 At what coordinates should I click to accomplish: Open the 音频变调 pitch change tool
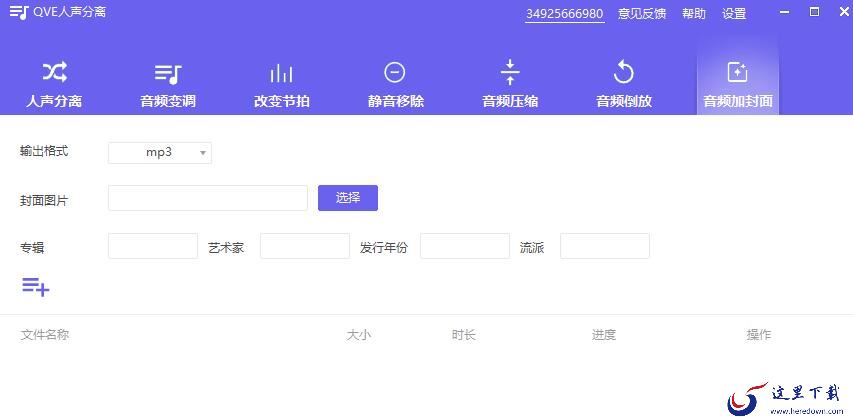168,84
